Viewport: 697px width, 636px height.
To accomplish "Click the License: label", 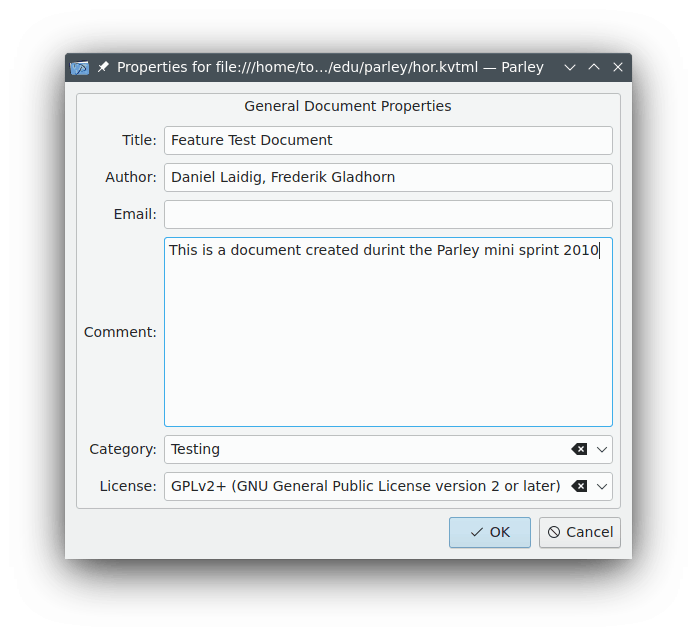I will click(128, 486).
